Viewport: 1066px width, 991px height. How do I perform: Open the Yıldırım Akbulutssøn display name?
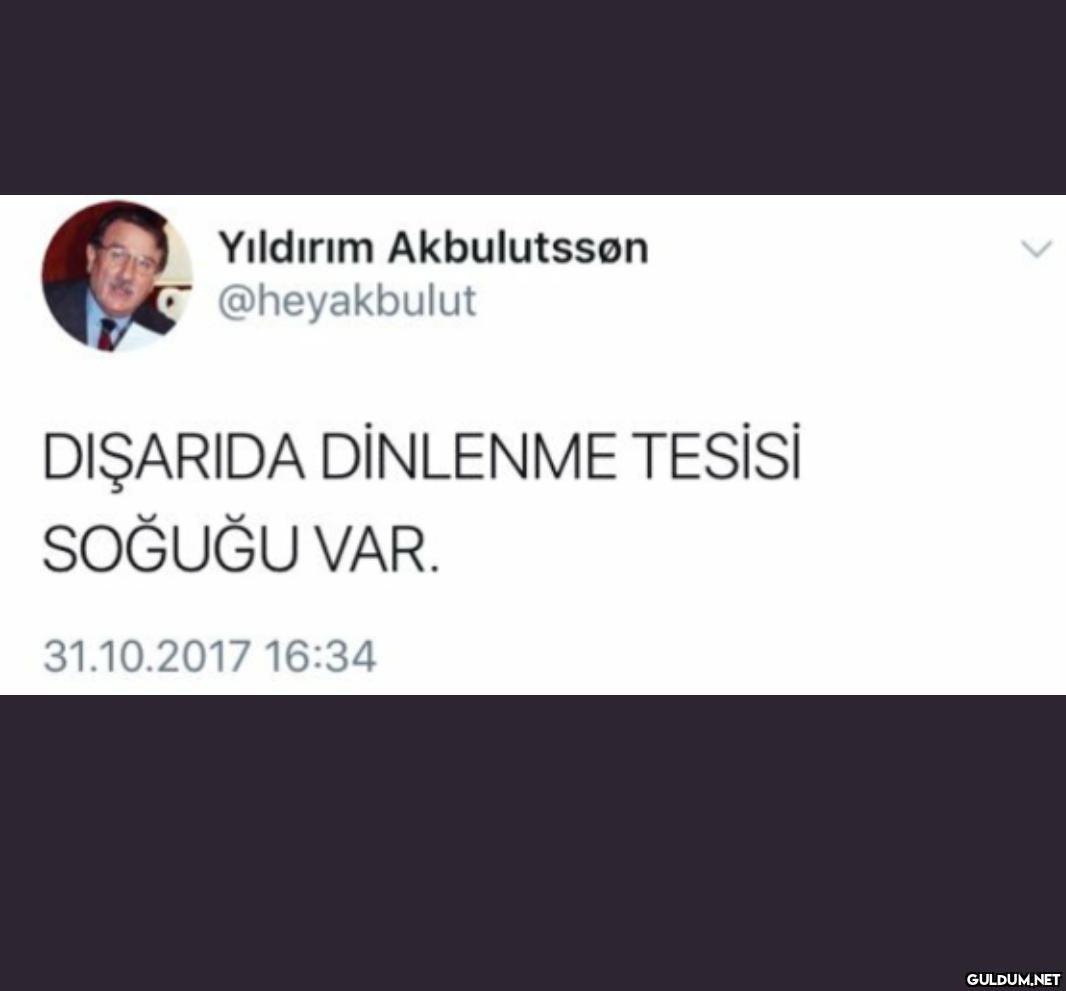coord(433,248)
